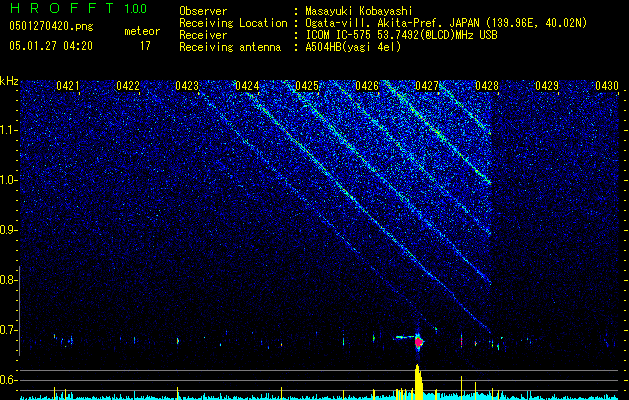Select observer name Masayuki Kobayashi

(359, 11)
